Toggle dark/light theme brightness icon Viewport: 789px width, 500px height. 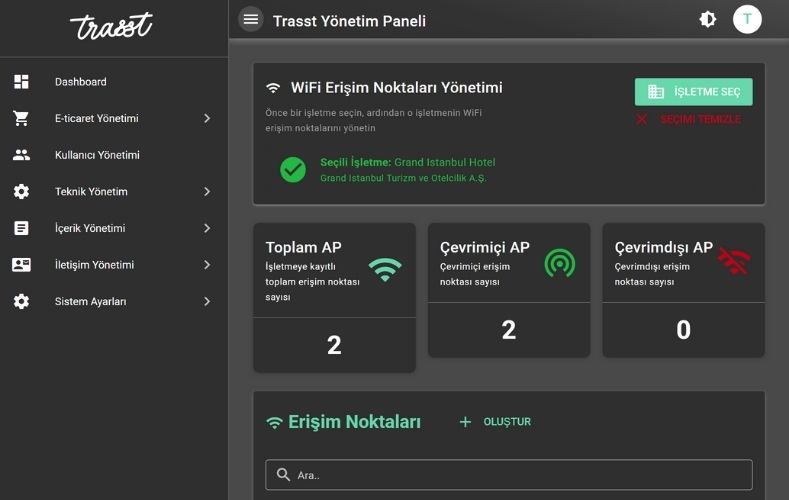(x=708, y=19)
